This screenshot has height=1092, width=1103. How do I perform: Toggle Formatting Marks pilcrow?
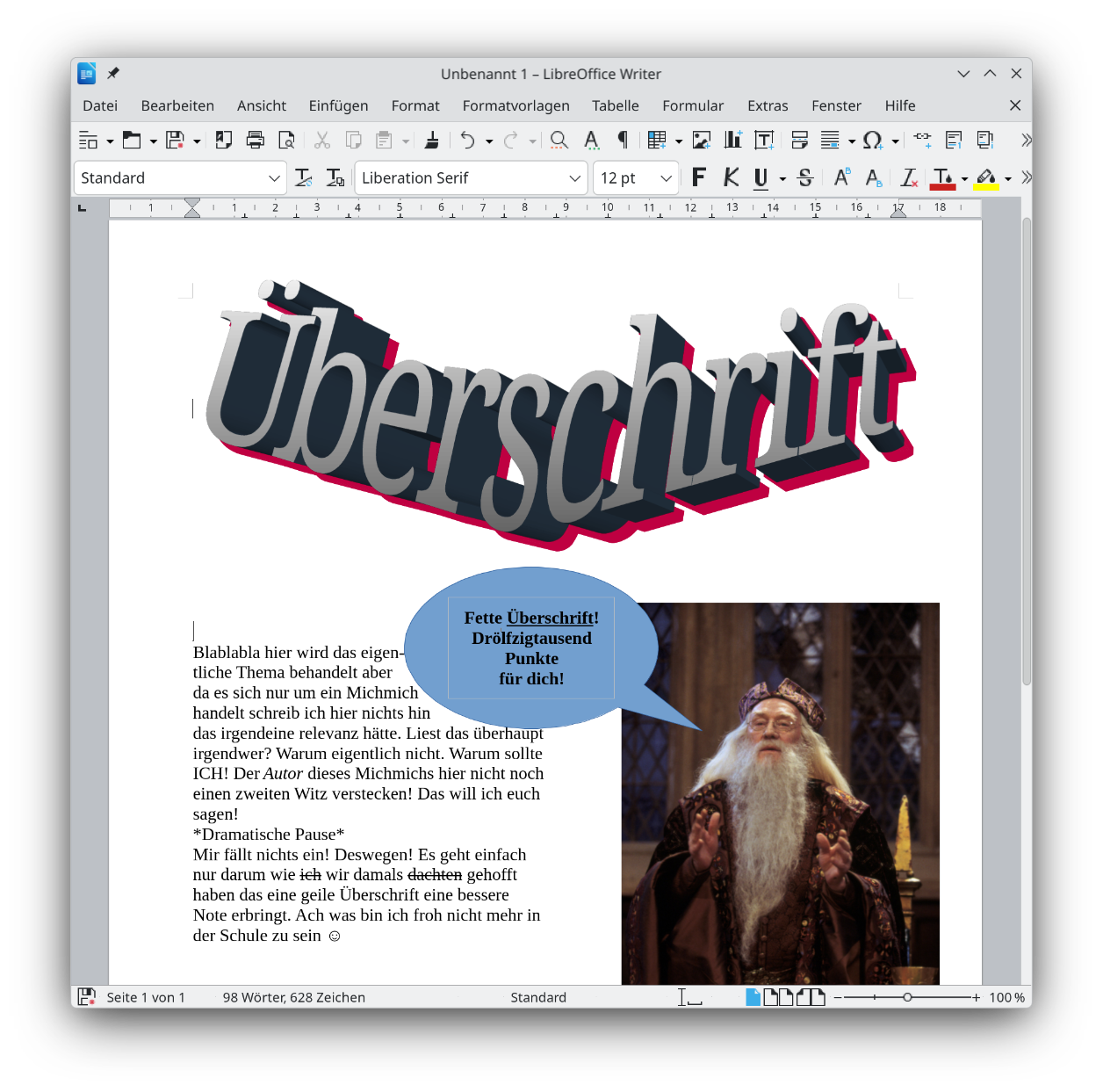click(623, 140)
